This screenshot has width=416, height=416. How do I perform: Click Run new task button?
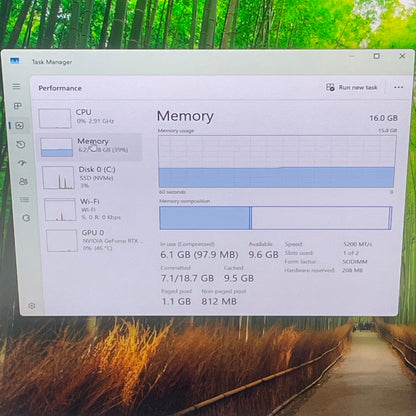352,87
